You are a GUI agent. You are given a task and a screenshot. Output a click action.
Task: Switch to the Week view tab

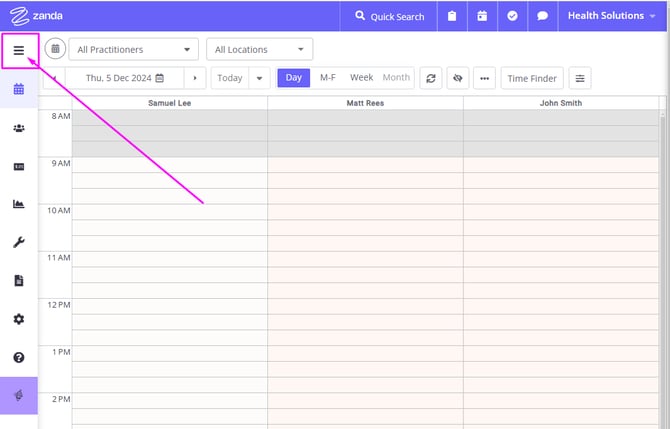pyautogui.click(x=361, y=78)
